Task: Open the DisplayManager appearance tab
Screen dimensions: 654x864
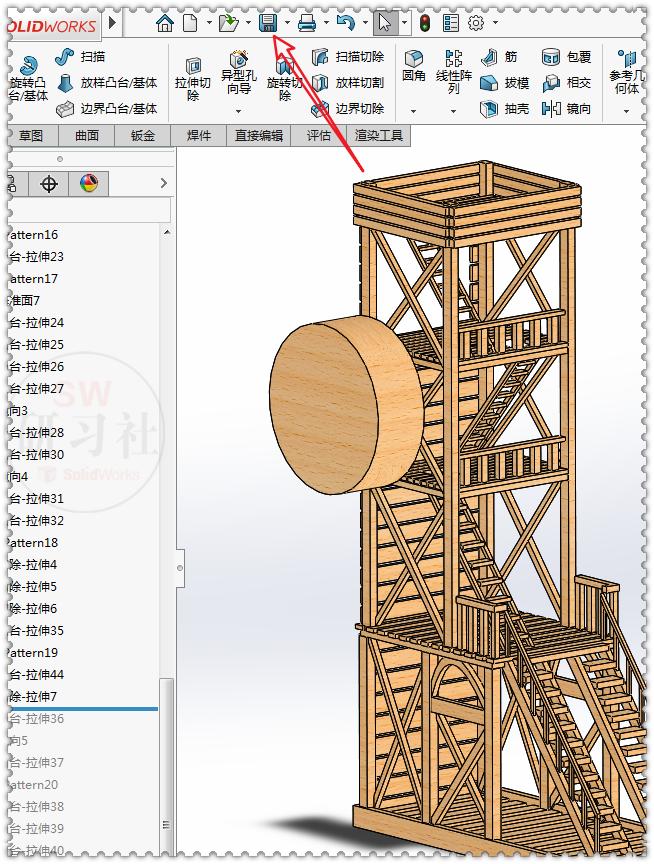Action: point(89,183)
